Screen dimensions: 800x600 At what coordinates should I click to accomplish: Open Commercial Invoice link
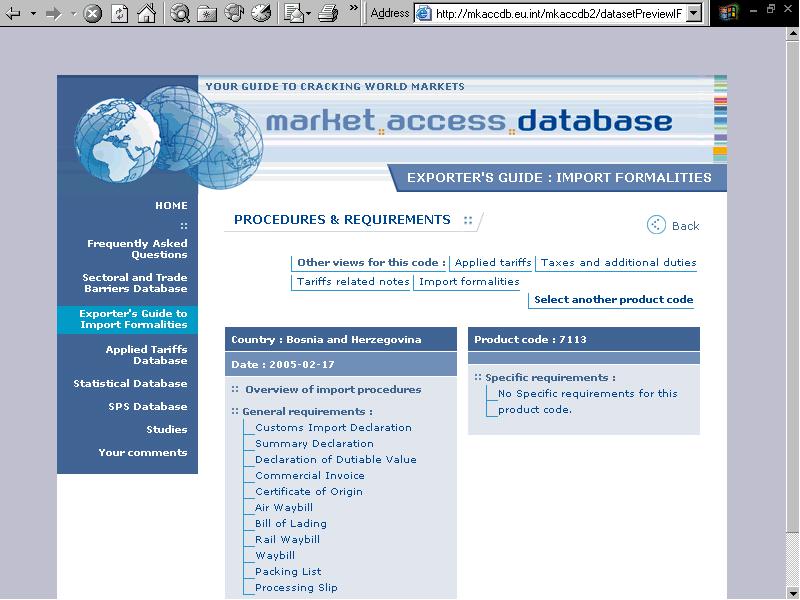310,476
